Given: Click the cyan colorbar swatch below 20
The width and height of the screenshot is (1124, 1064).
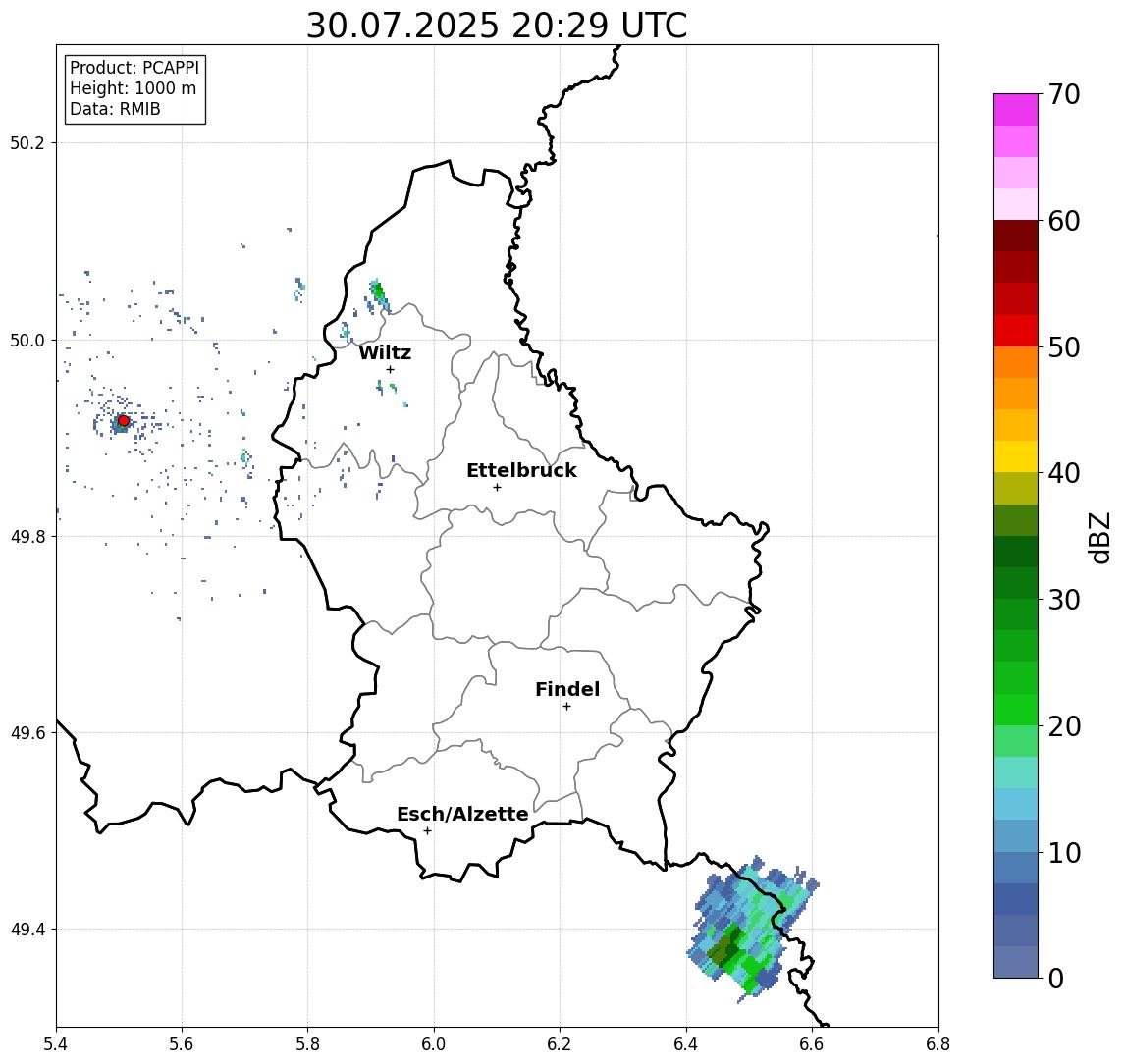Looking at the screenshot, I should pyautogui.click(x=1016, y=772).
